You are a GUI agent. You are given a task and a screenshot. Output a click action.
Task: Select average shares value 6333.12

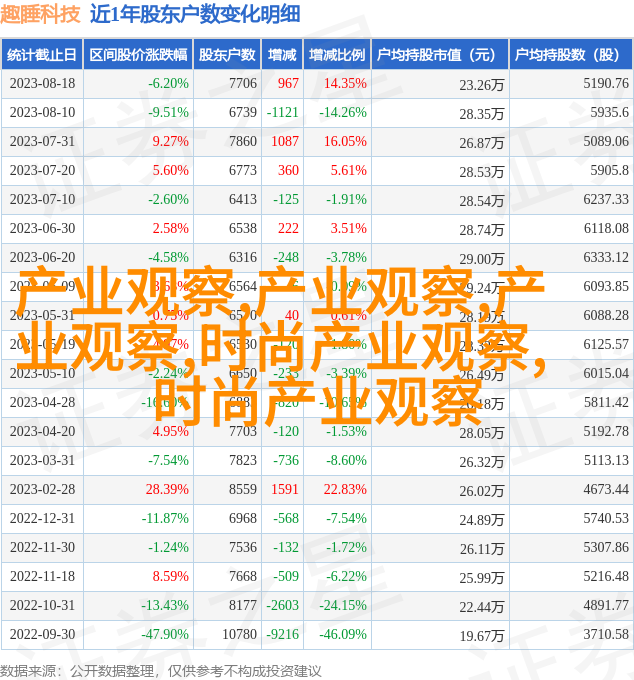(x=606, y=258)
